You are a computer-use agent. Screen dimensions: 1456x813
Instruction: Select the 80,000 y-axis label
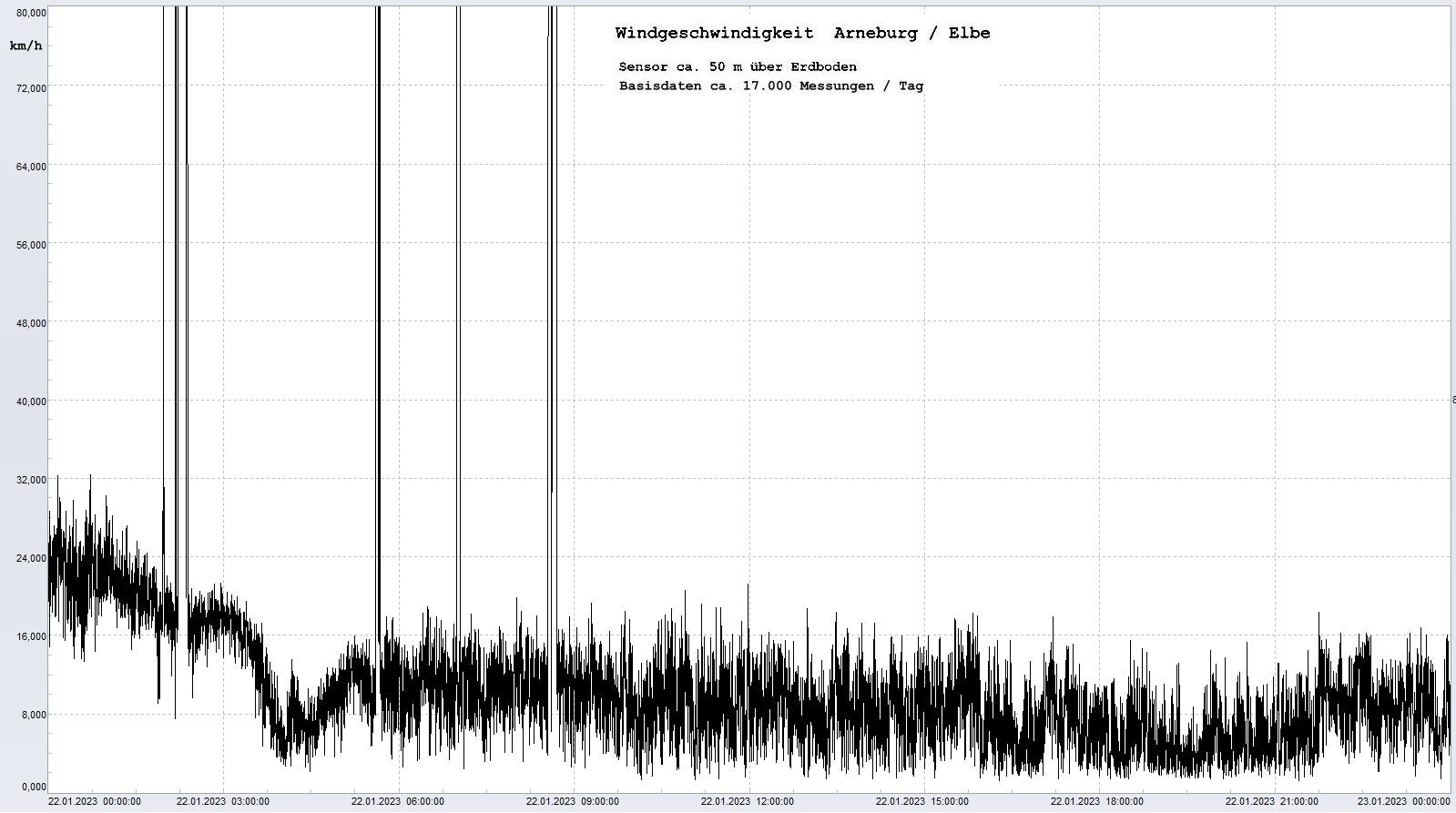[31, 13]
